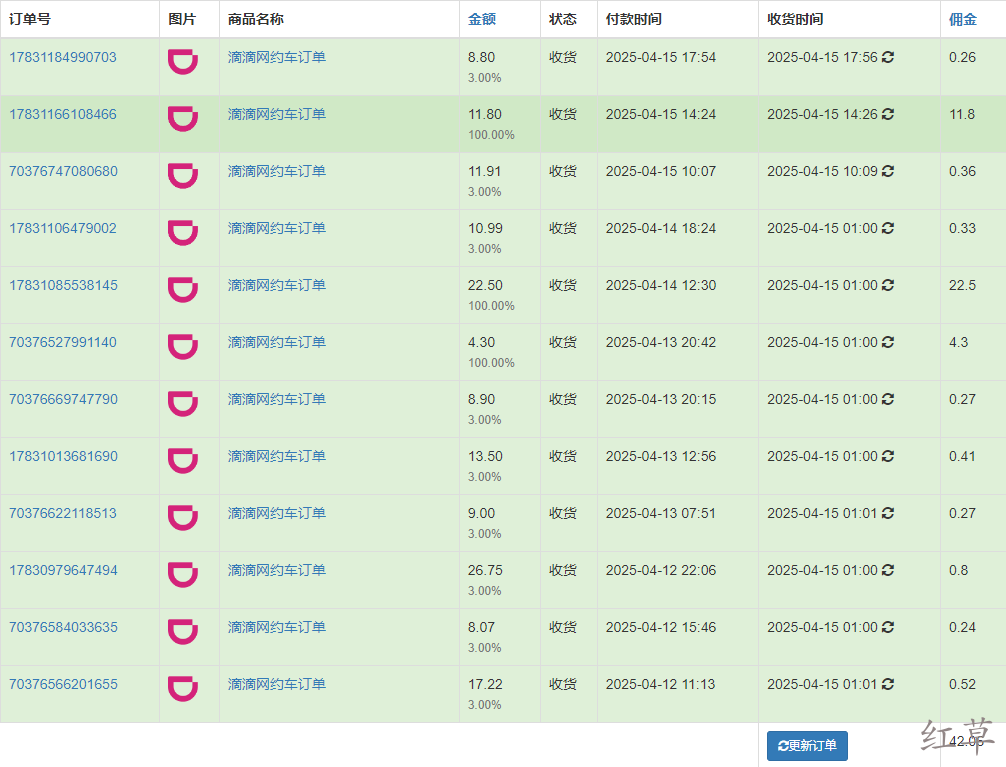Refresh icon in order 17831106479002 row
This screenshot has height=767, width=1006.
pyautogui.click(x=888, y=228)
